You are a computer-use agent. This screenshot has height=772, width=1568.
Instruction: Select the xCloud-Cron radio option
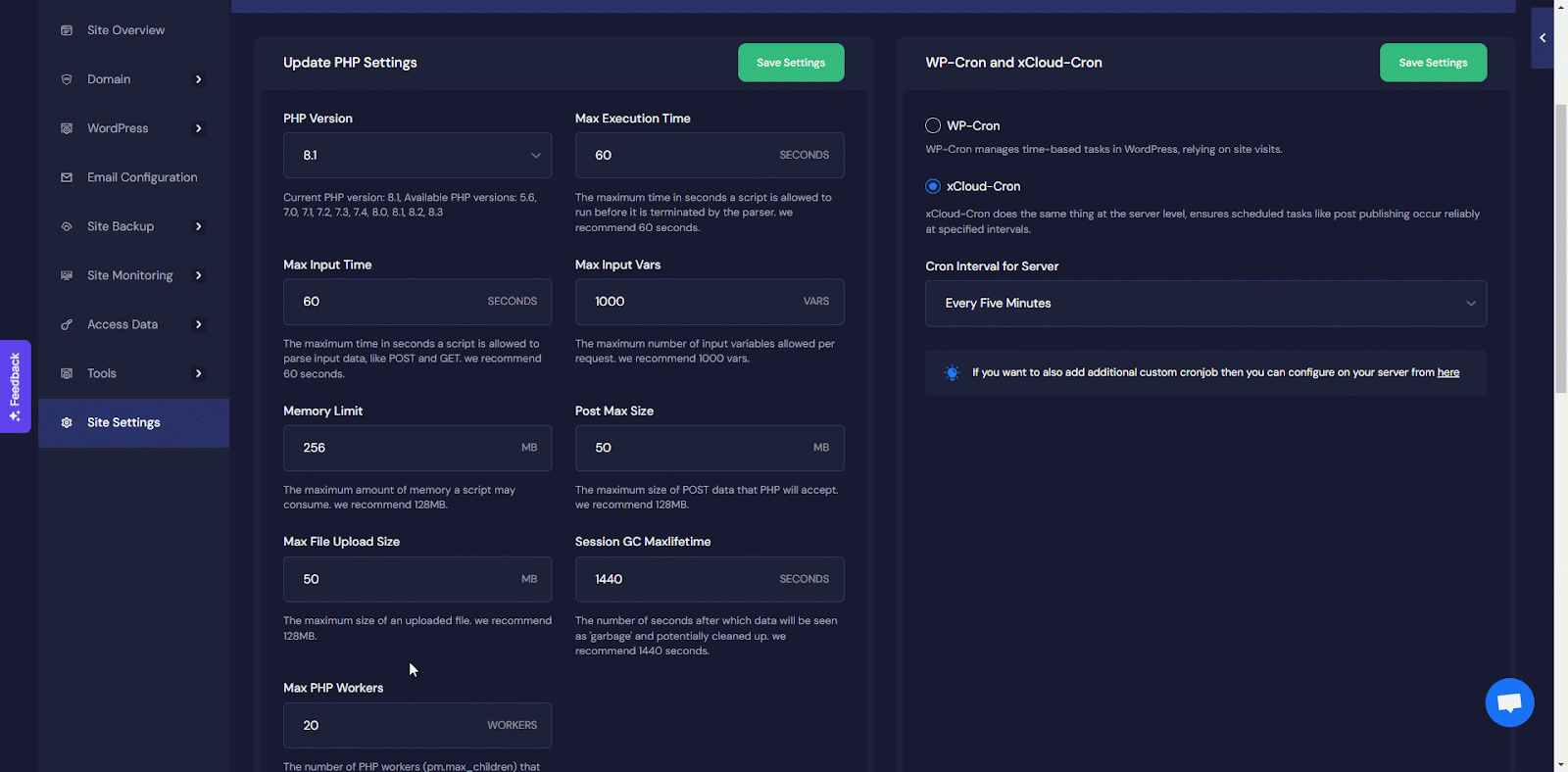(x=933, y=186)
